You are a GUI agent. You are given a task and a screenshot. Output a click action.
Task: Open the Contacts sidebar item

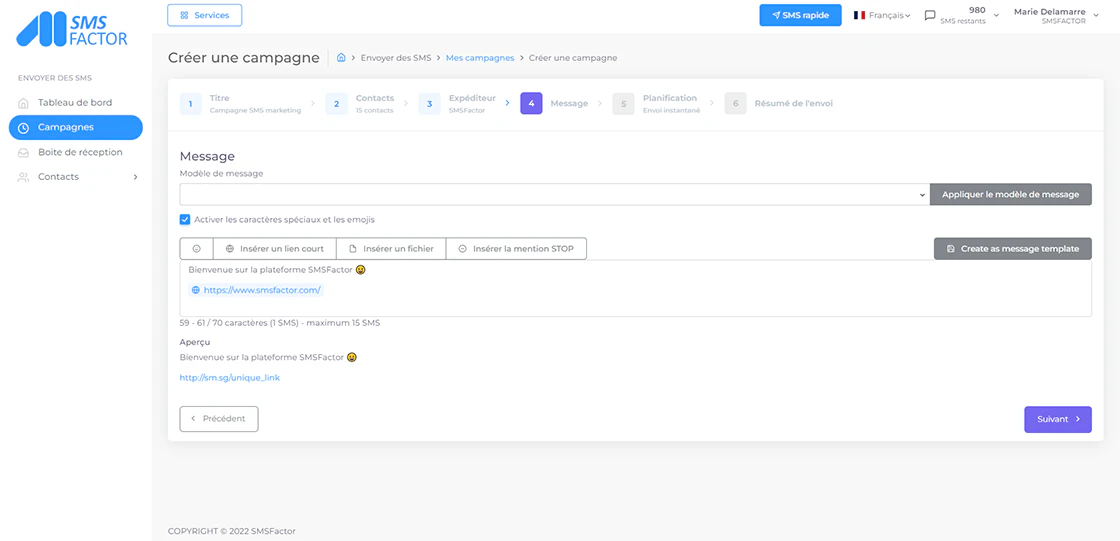coord(76,177)
